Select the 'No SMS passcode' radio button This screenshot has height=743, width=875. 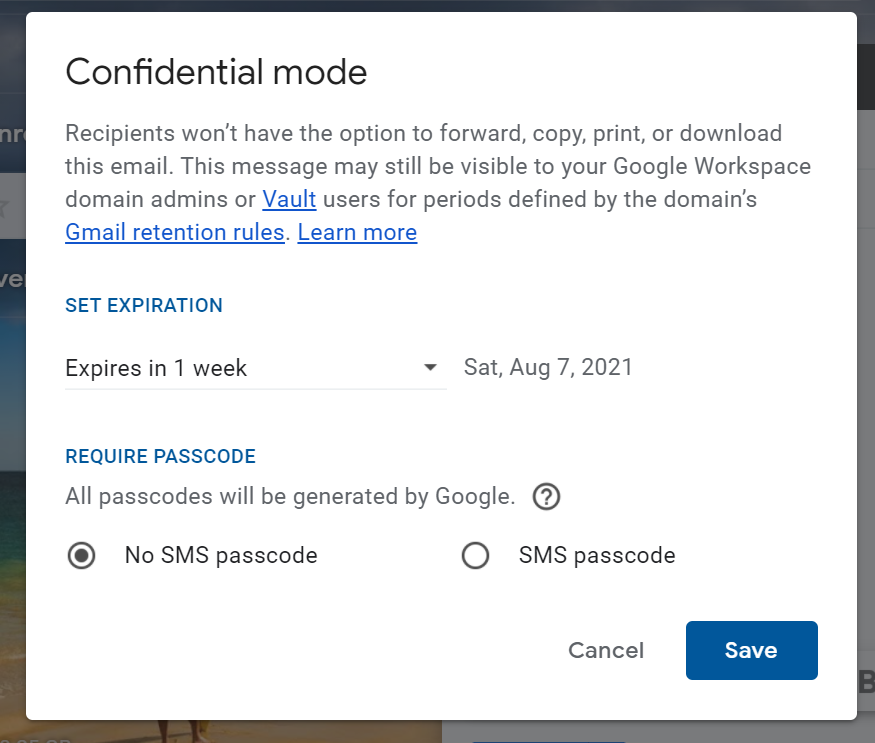81,555
